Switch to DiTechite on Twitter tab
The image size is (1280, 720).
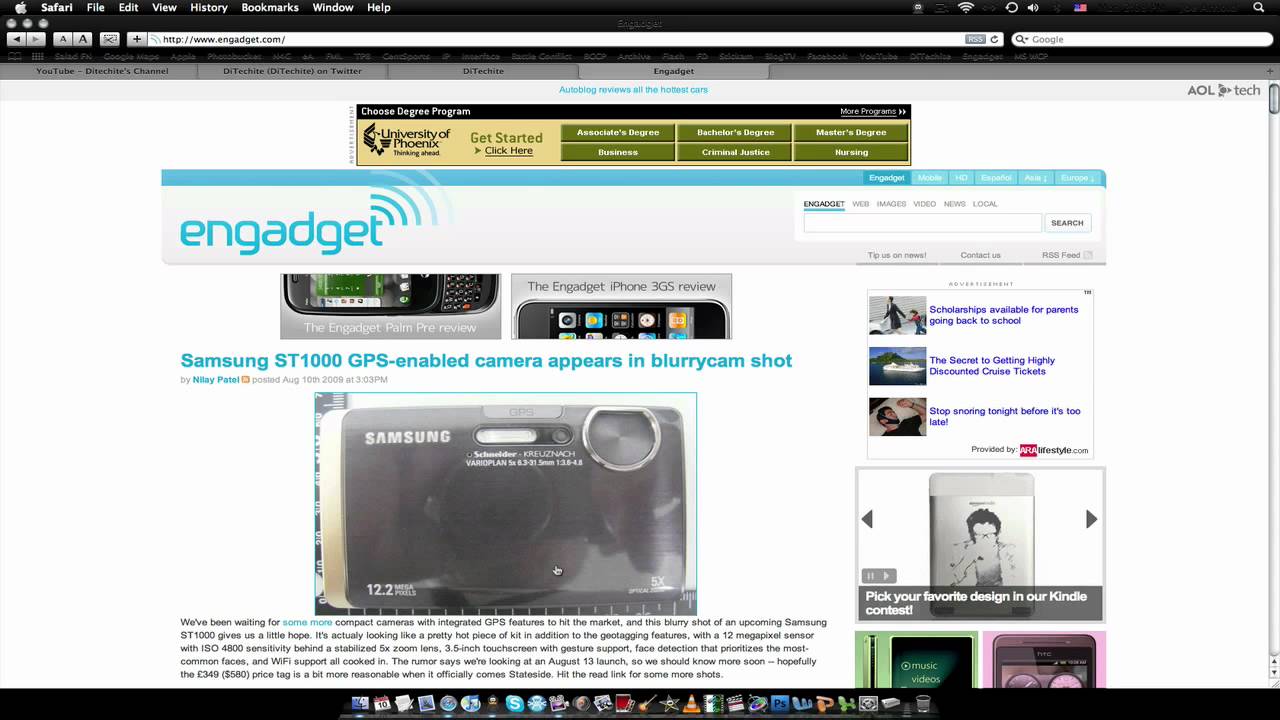(292, 71)
